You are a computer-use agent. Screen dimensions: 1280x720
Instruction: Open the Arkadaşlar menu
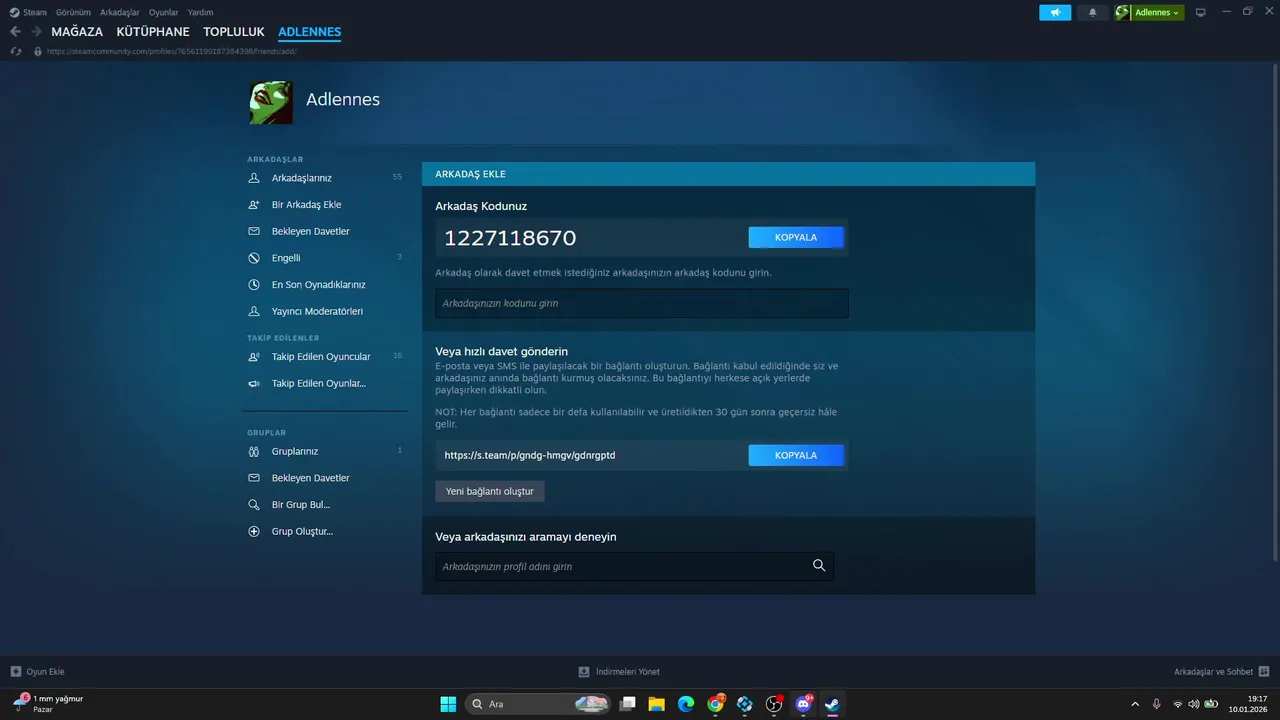(120, 12)
